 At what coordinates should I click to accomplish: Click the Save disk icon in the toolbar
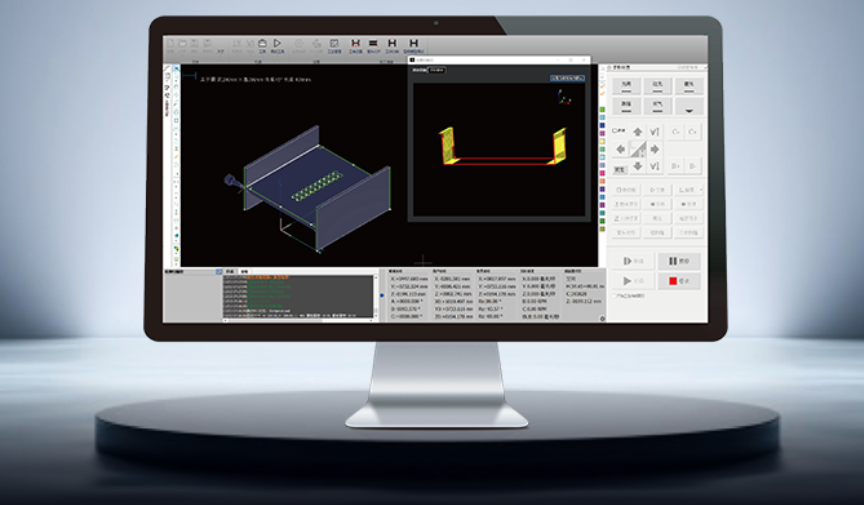point(195,44)
